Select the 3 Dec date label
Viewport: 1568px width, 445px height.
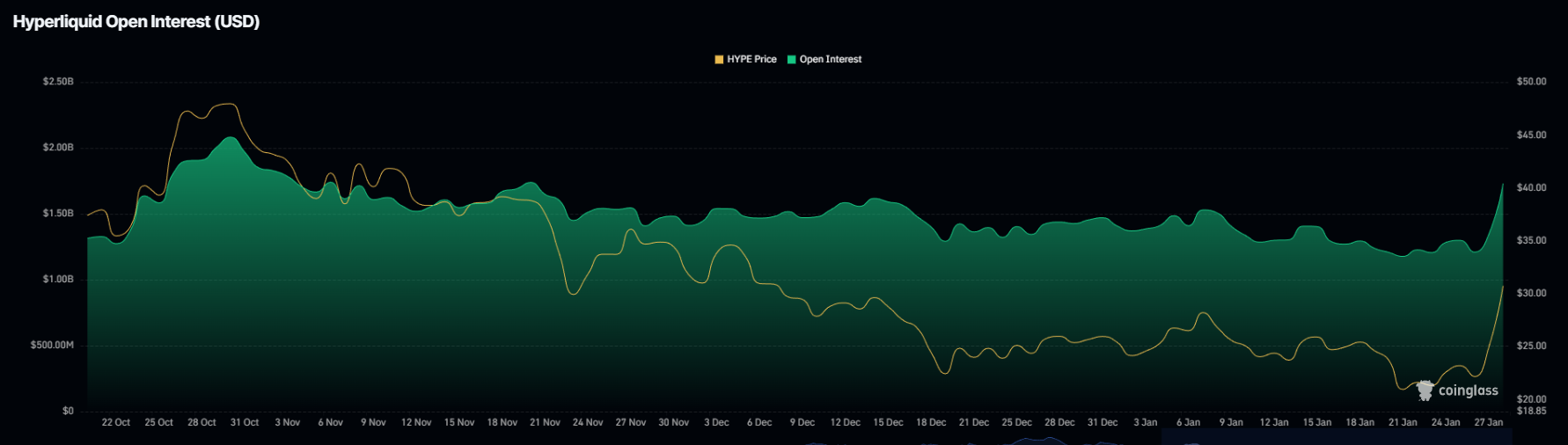tap(716, 423)
